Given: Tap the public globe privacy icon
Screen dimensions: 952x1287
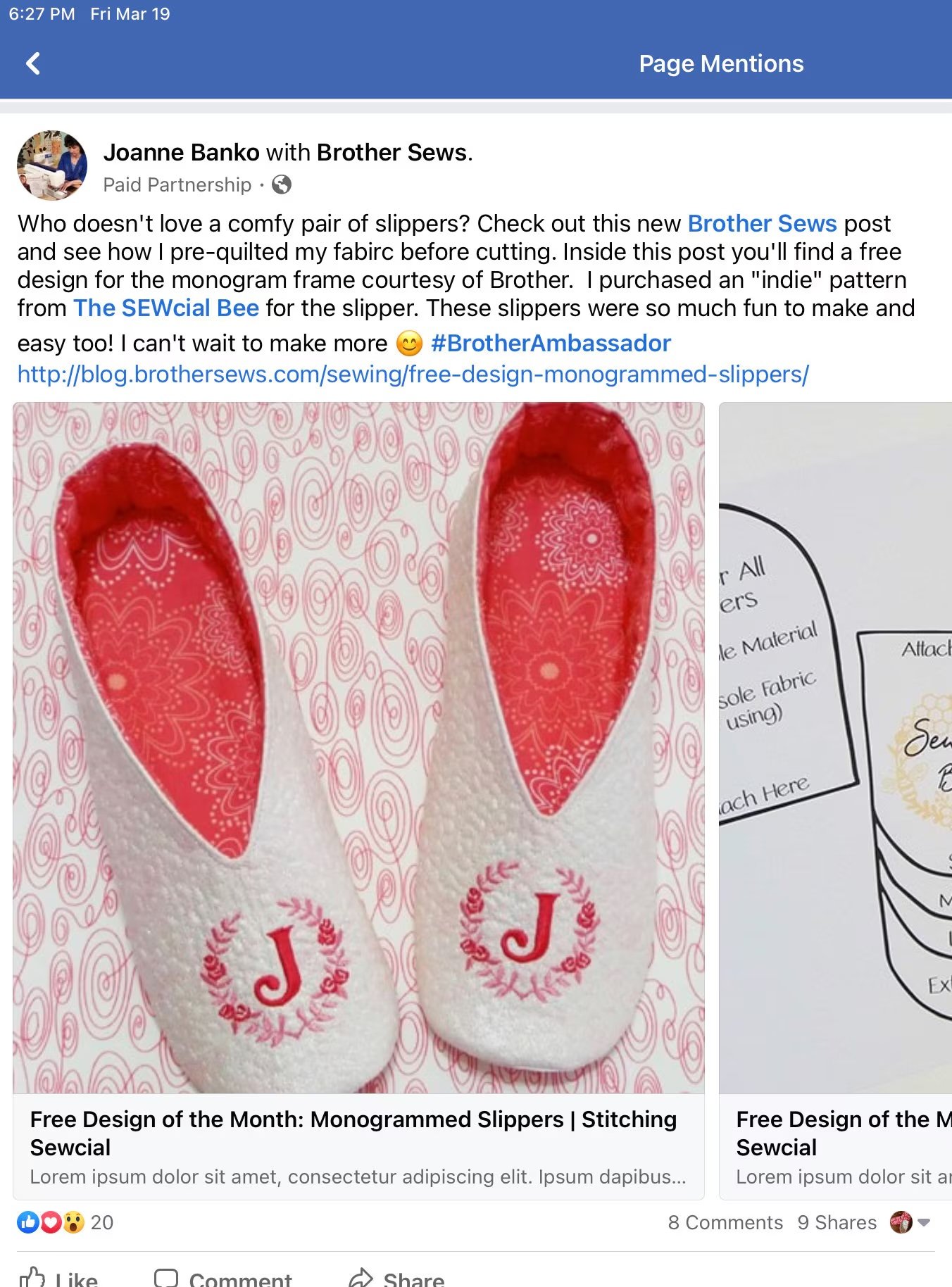Looking at the screenshot, I should (282, 184).
